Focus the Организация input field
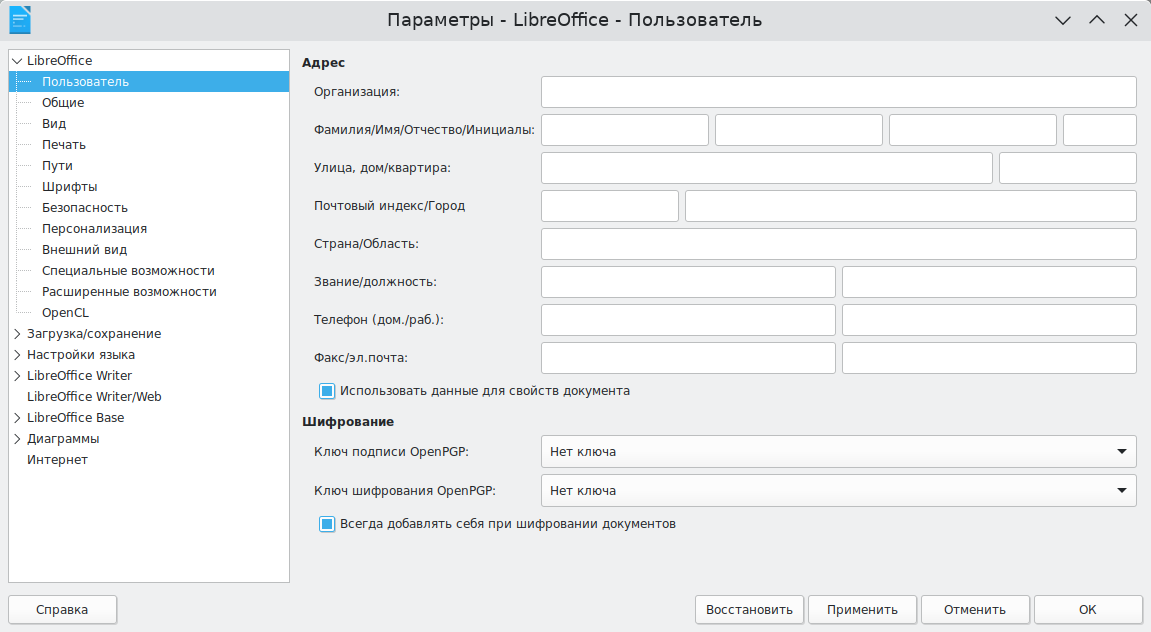The image size is (1151, 632). [838, 92]
